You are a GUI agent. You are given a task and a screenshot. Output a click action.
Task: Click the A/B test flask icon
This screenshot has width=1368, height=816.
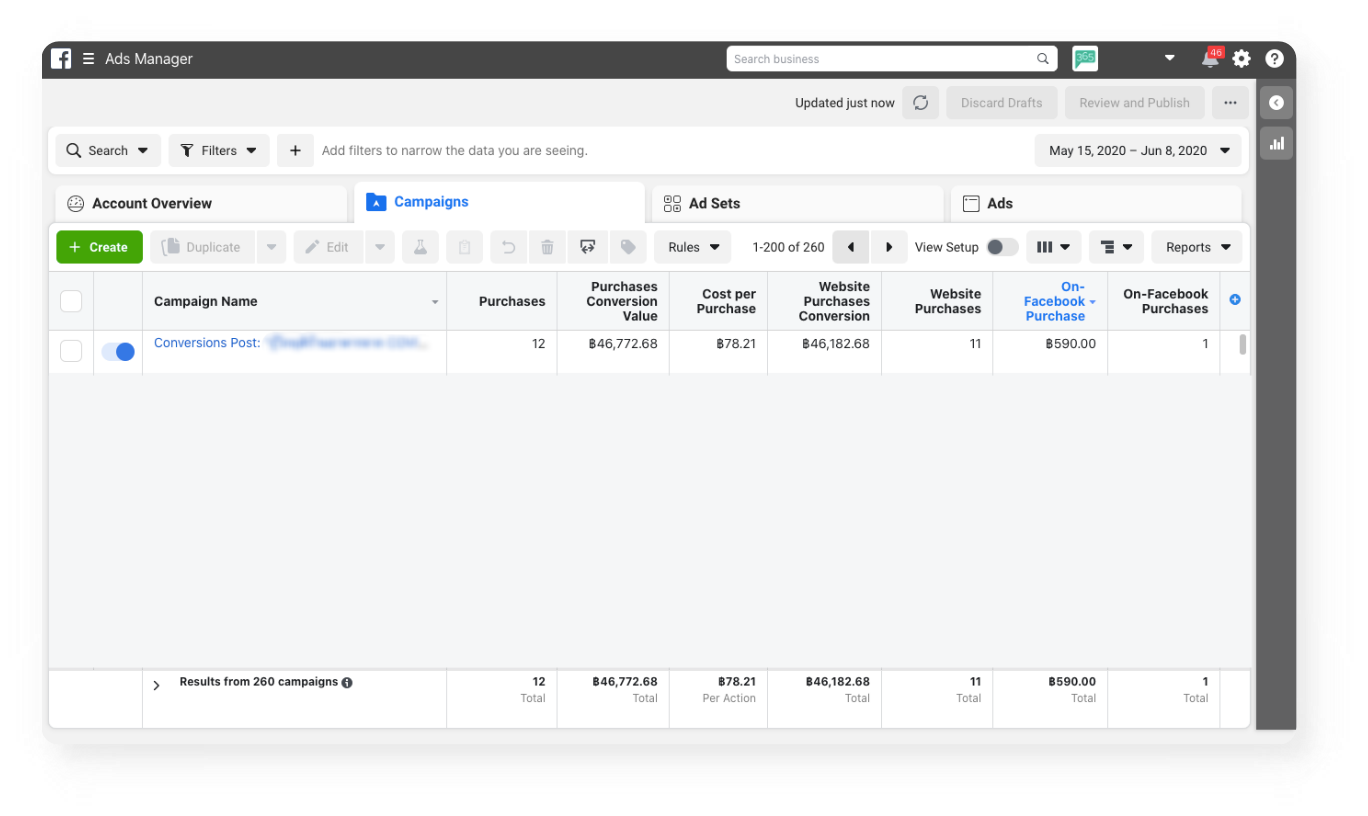coord(420,247)
